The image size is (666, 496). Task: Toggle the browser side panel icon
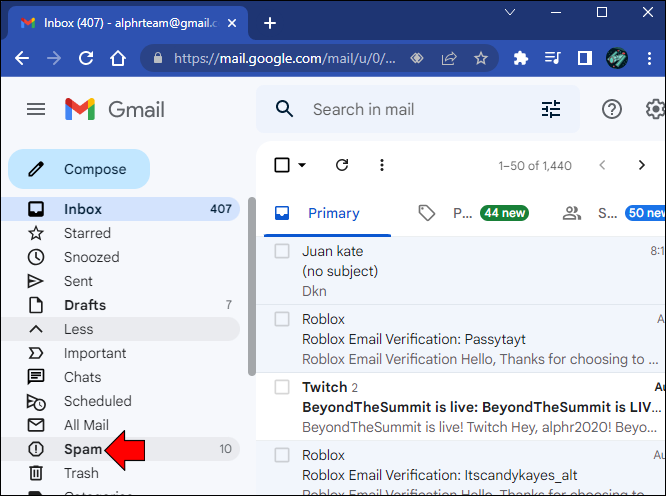coord(585,58)
